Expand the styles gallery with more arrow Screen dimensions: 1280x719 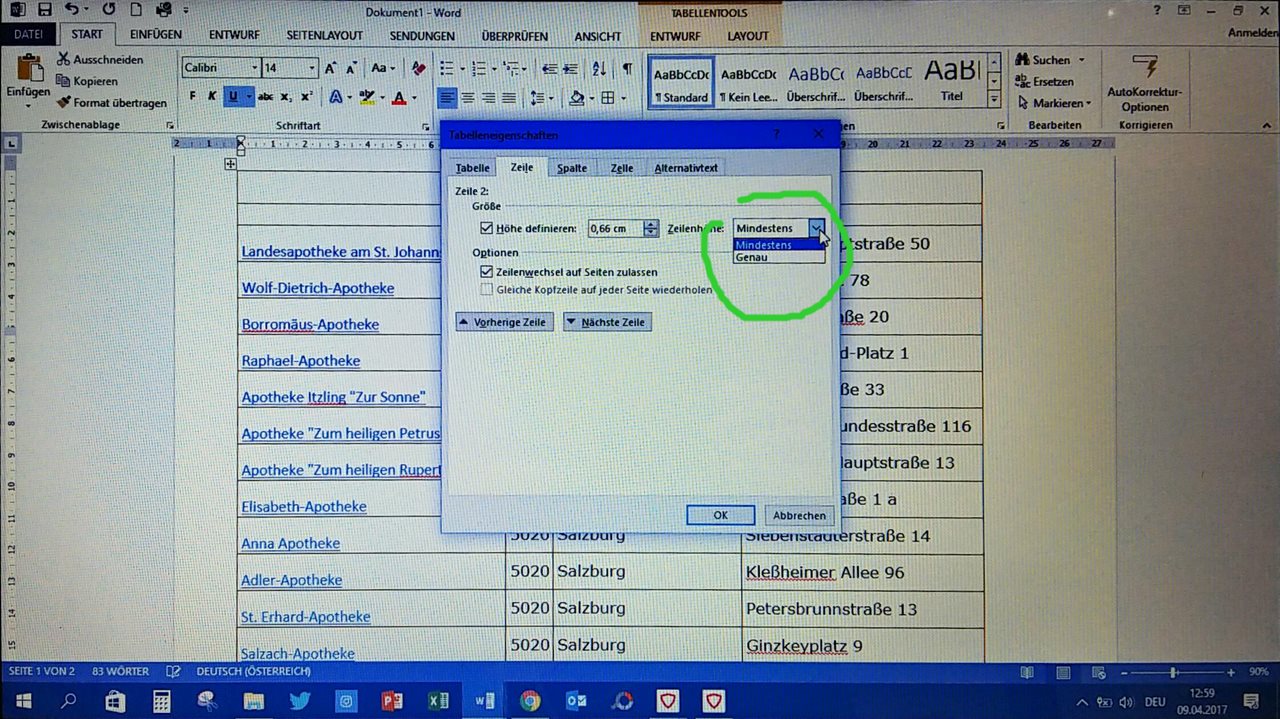[x=994, y=99]
